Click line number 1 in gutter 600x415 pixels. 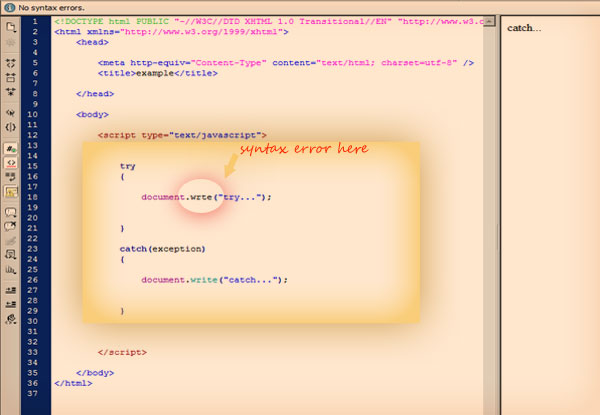coord(35,21)
